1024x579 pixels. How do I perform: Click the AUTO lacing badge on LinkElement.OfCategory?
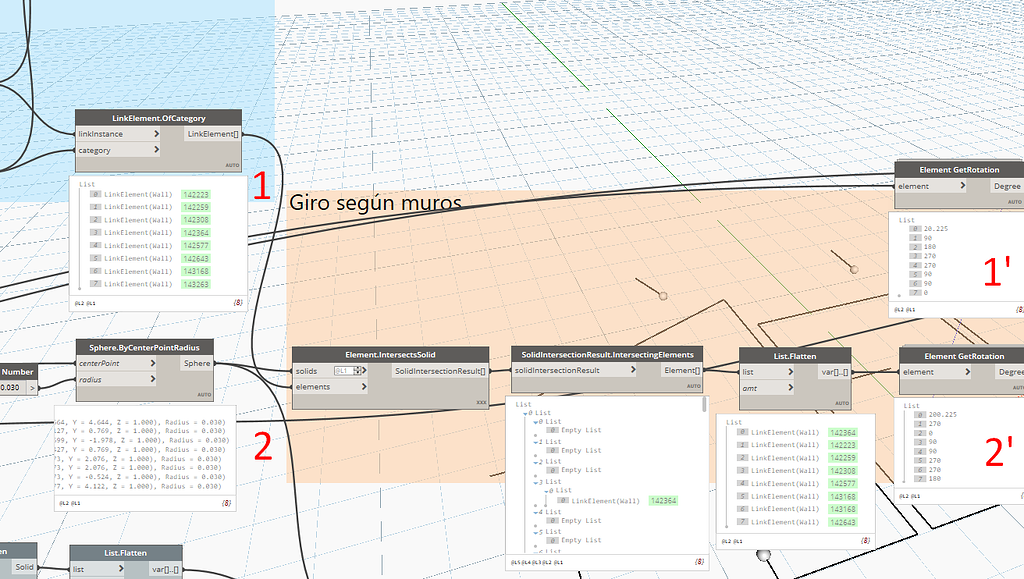[x=230, y=165]
